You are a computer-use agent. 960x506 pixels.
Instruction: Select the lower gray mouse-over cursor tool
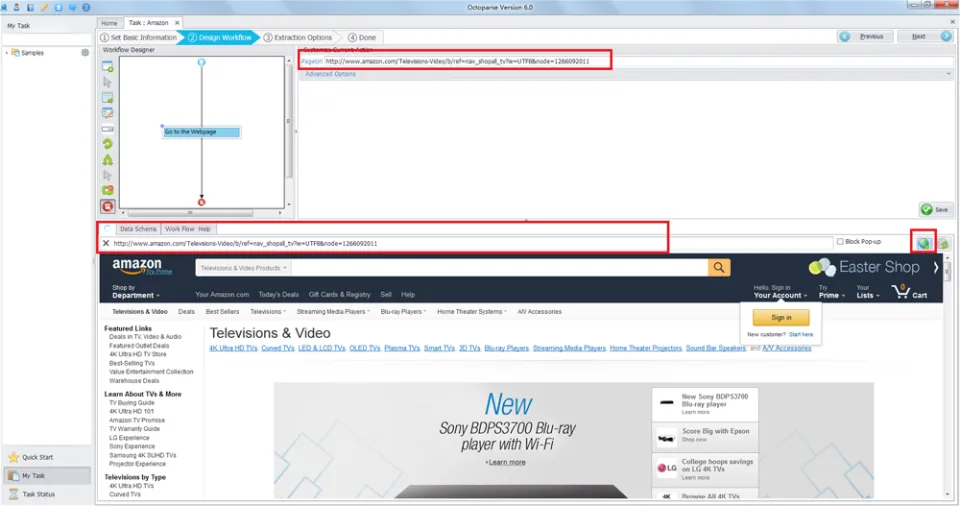(x=108, y=175)
